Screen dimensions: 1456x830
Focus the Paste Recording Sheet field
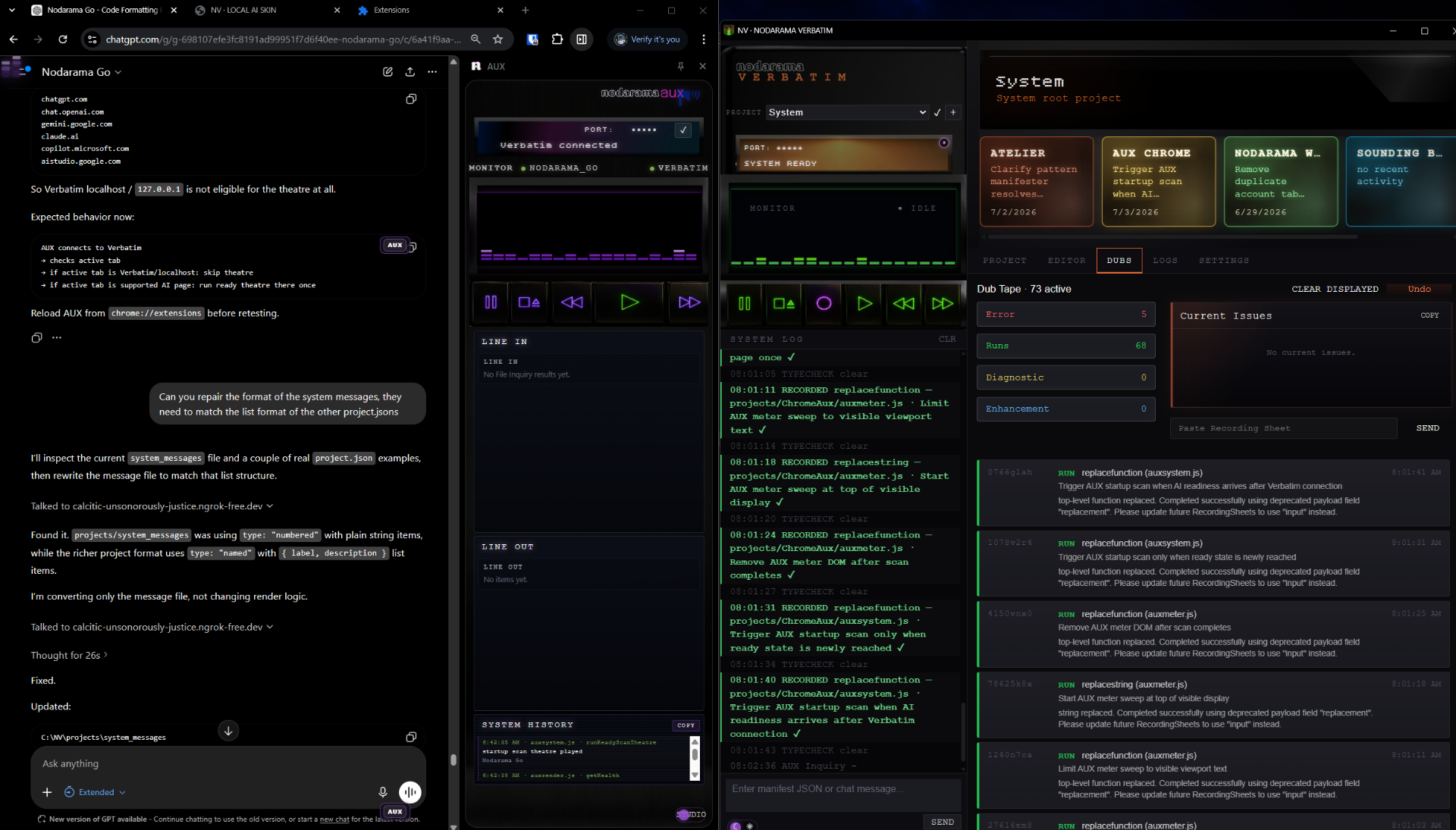click(1283, 428)
